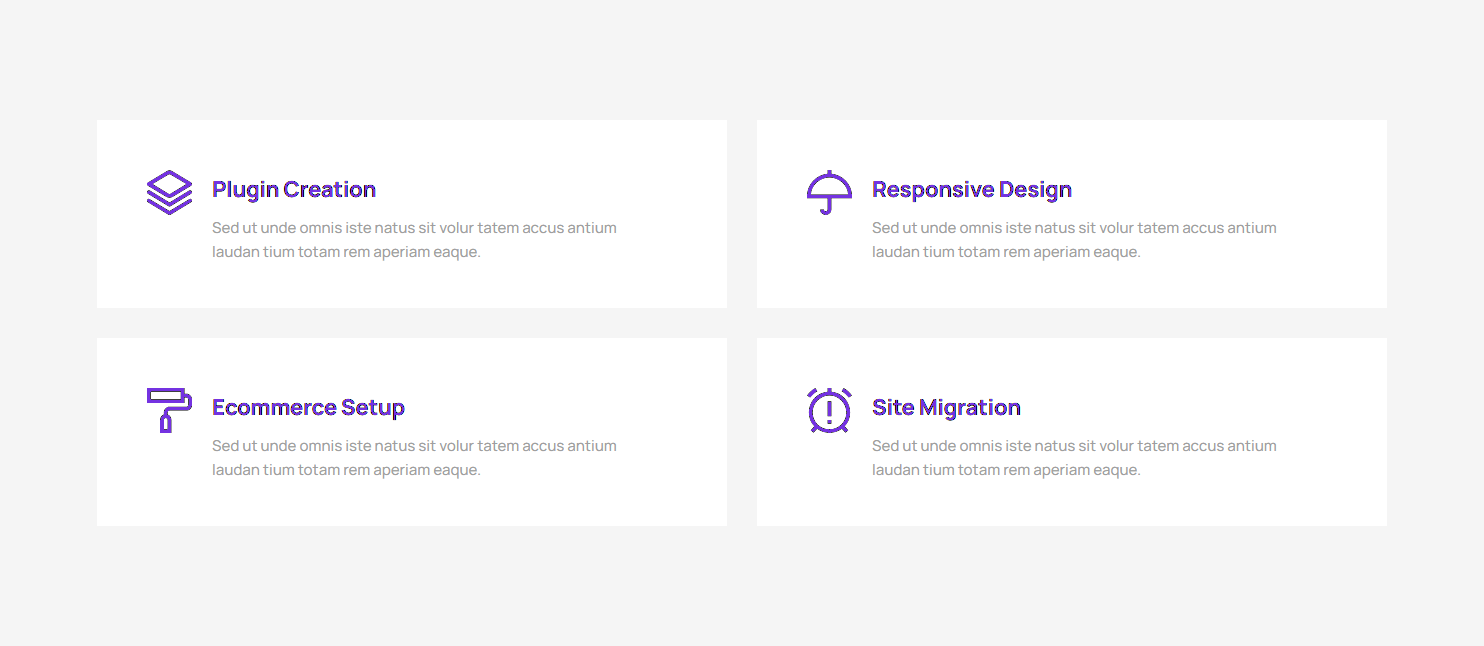This screenshot has width=1484, height=646.
Task: Click second description line under Site Migration
Action: (1006, 470)
